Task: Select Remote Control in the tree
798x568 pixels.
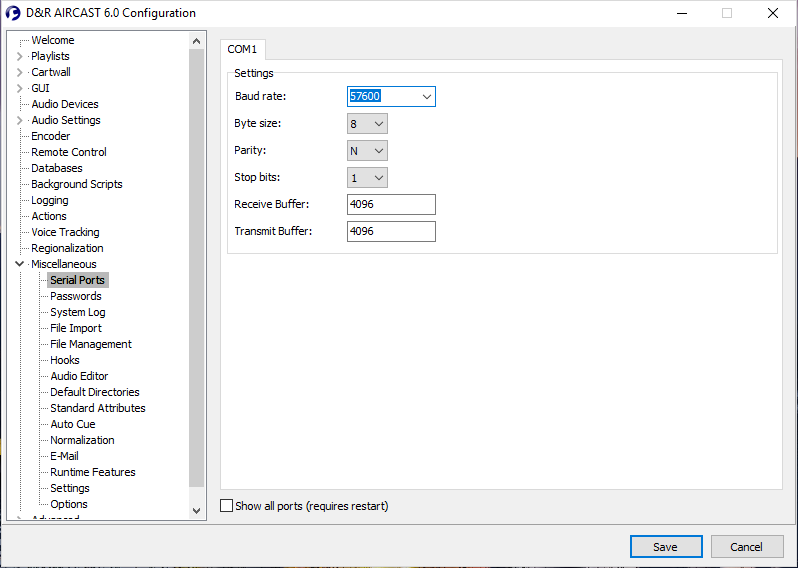Action: [69, 152]
